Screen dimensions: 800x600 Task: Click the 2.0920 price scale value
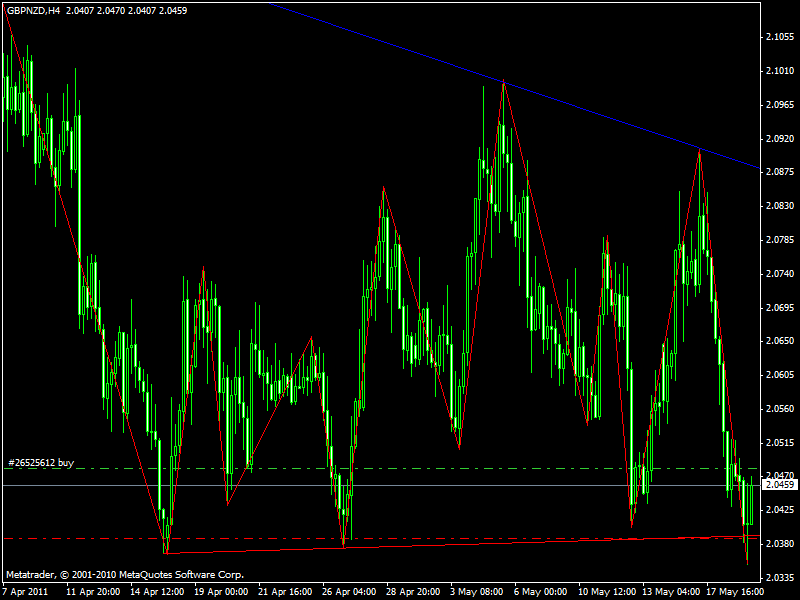778,139
